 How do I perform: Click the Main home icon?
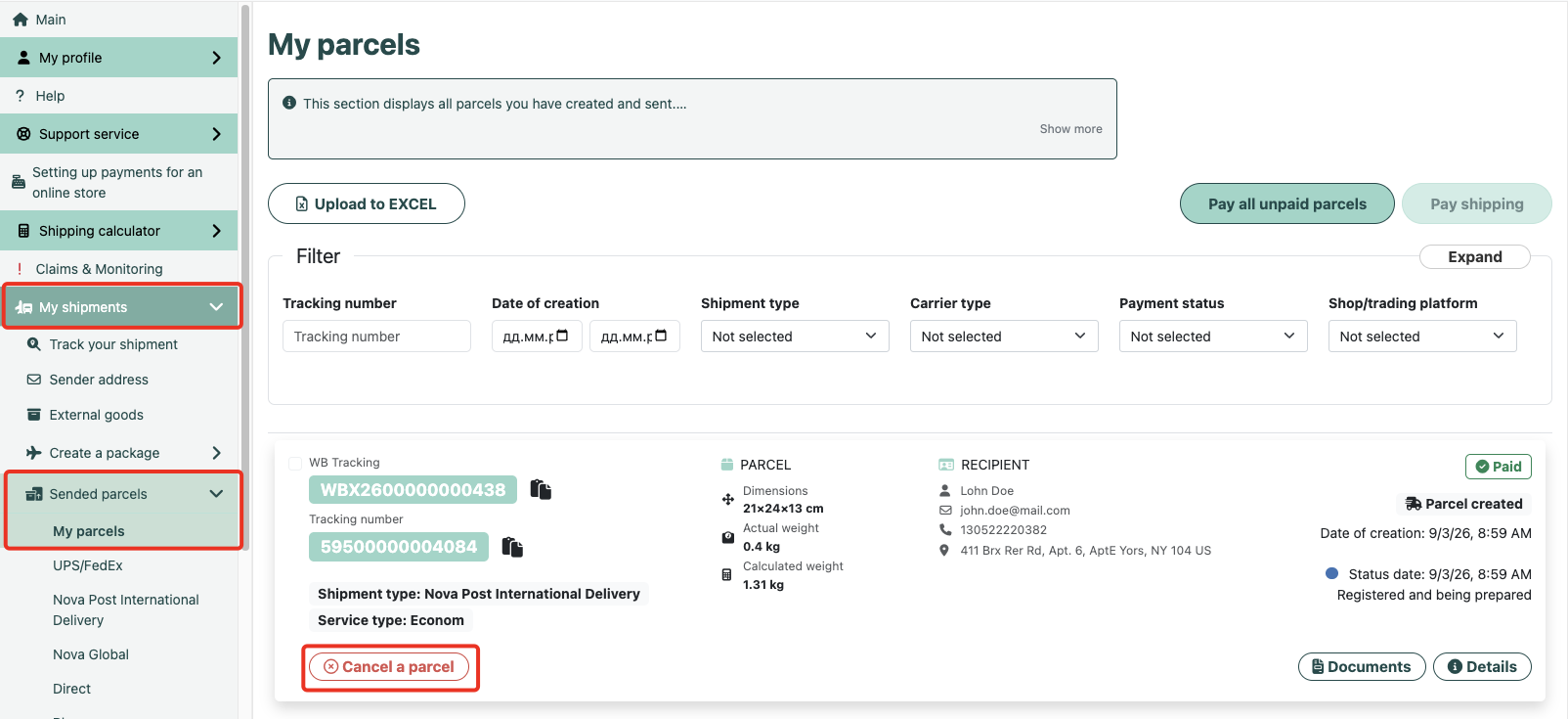[21, 20]
